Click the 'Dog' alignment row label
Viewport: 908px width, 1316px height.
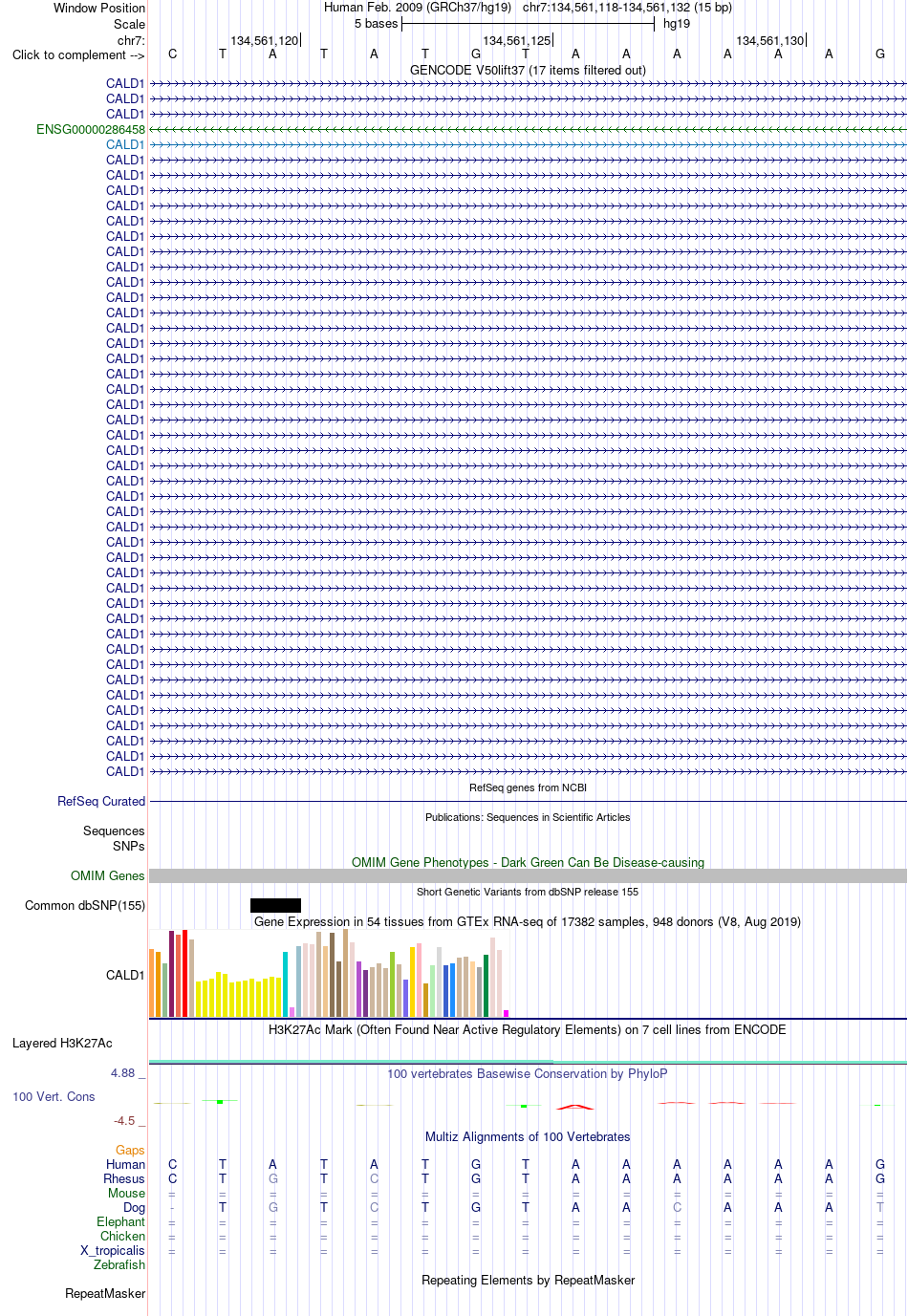tap(134, 1207)
